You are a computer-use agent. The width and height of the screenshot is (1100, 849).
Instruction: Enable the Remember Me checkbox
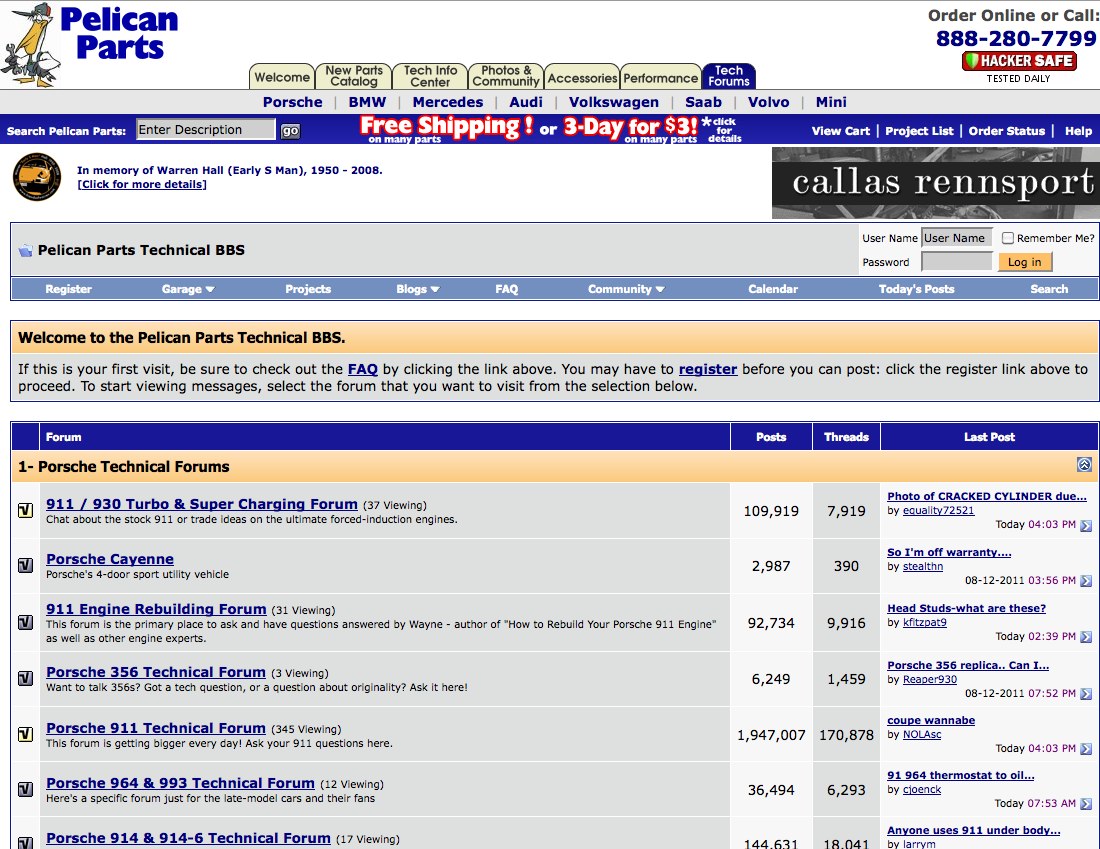(1008, 238)
